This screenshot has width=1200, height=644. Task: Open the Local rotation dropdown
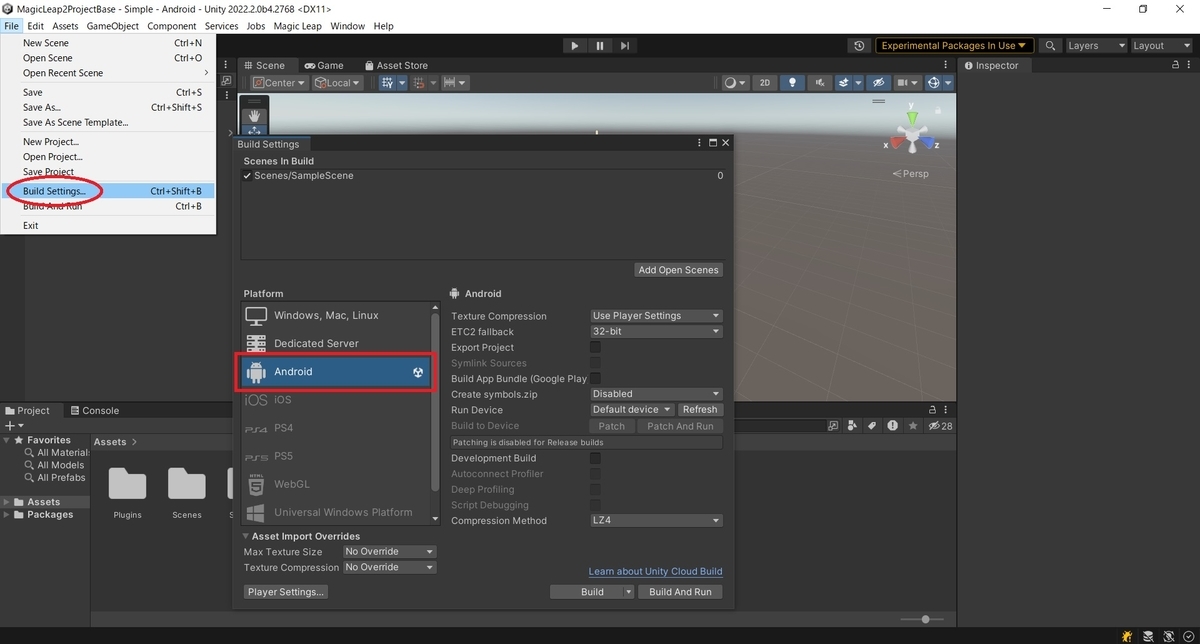337,83
